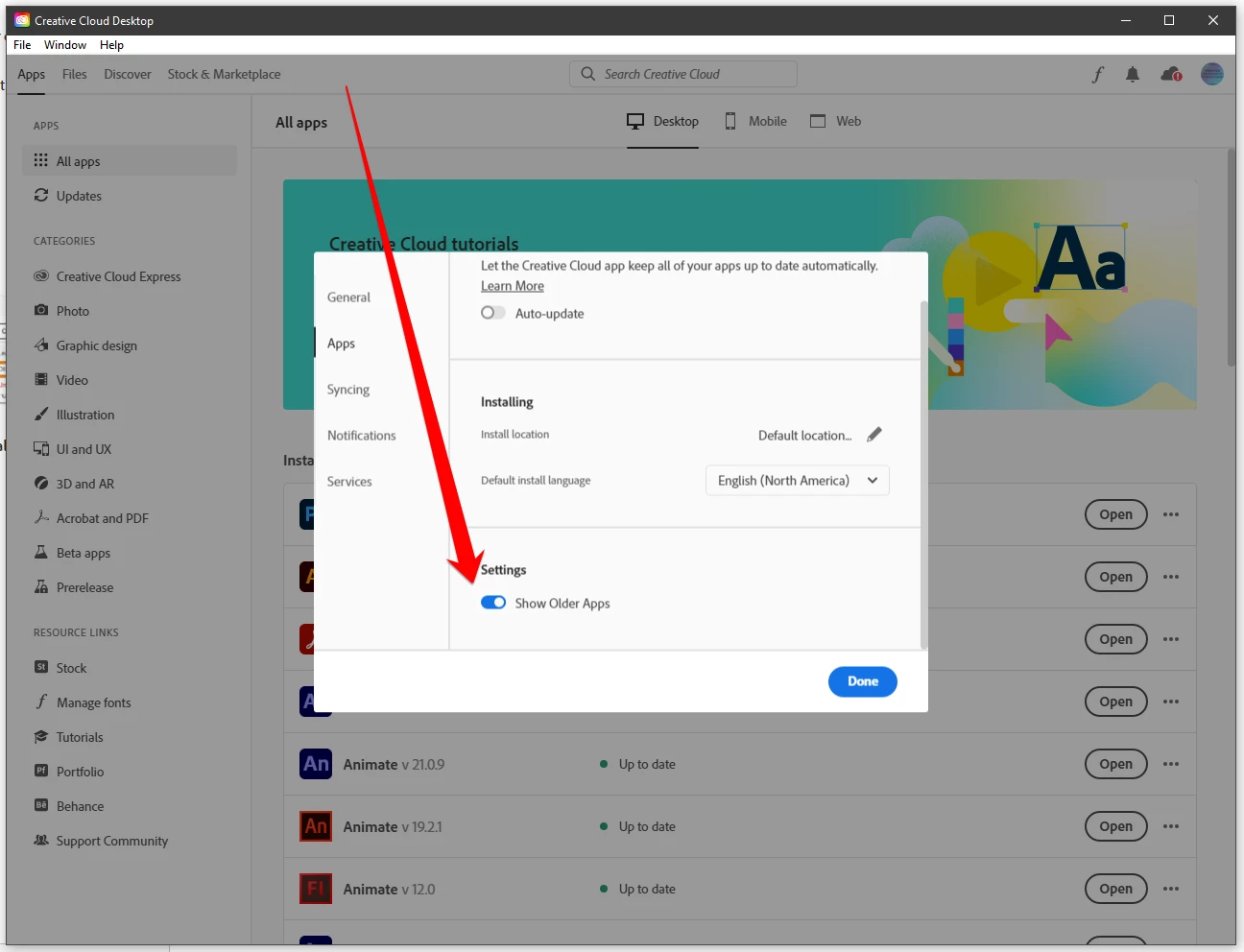Click Animate v 19.2.1 app icon
This screenshot has height=952, width=1244.
(316, 826)
